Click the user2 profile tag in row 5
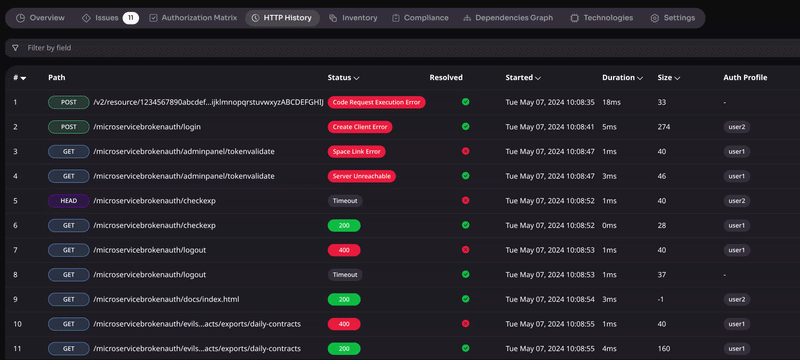 [737, 200]
